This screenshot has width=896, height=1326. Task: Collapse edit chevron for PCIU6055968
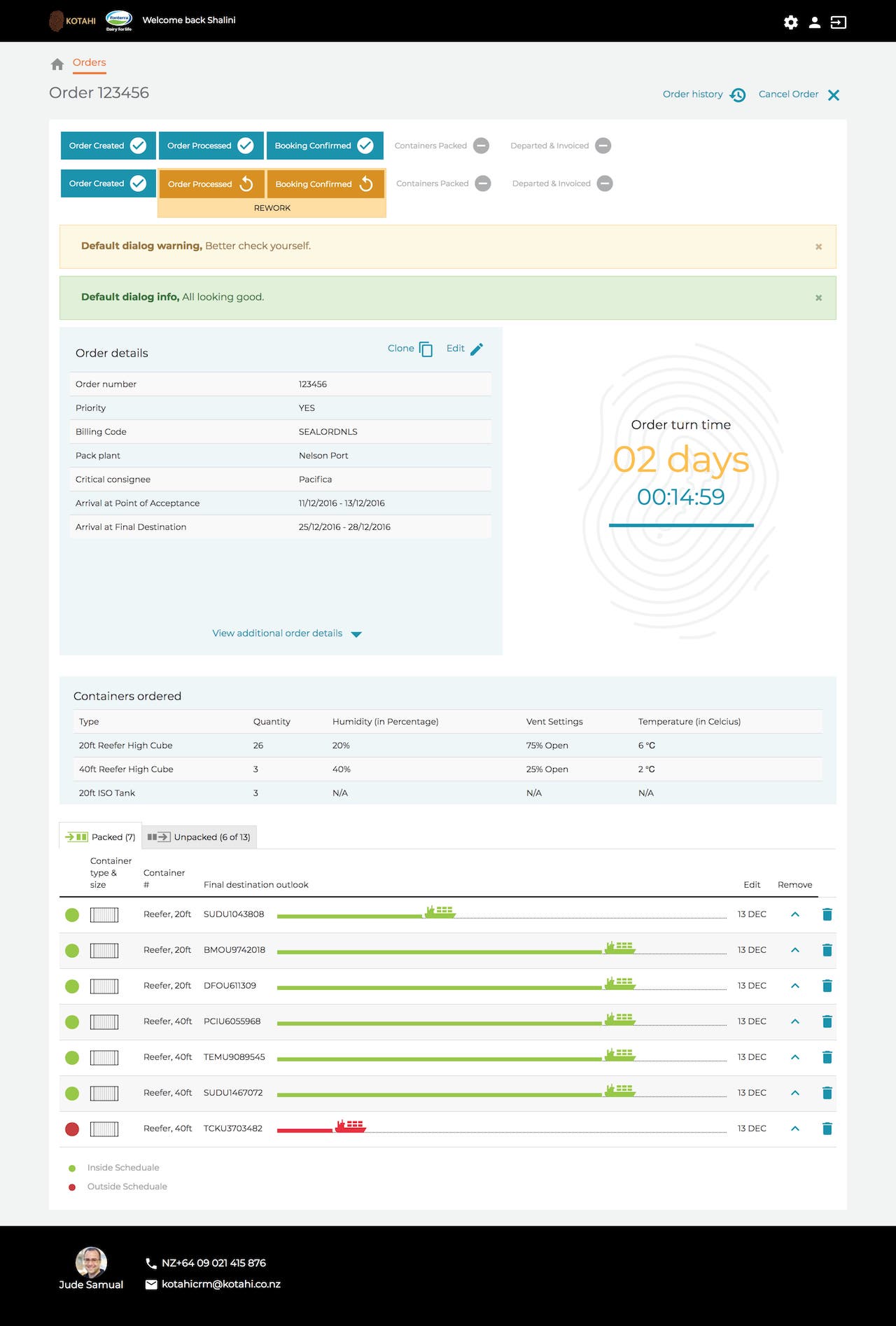tap(795, 1021)
